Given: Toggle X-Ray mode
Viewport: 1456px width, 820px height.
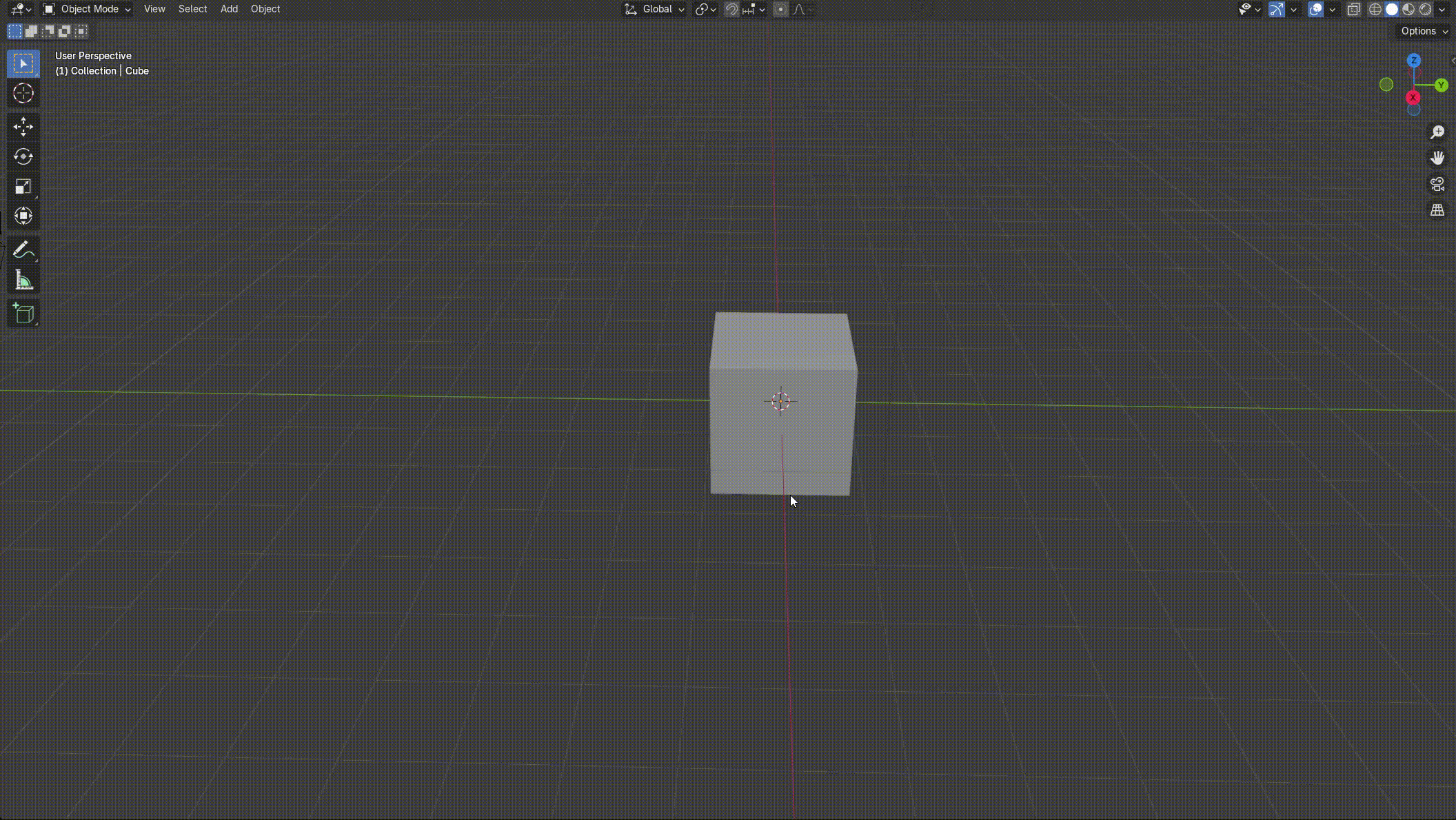Looking at the screenshot, I should click(1354, 9).
